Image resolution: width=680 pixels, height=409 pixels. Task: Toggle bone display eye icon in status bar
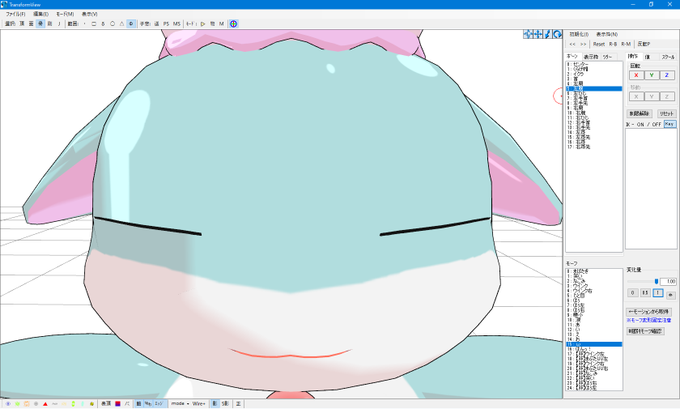(x=8, y=404)
